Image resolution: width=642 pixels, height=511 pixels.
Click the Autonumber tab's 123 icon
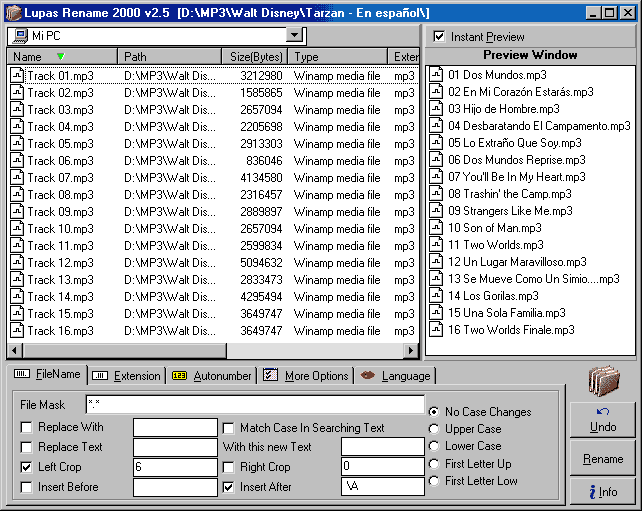179,375
